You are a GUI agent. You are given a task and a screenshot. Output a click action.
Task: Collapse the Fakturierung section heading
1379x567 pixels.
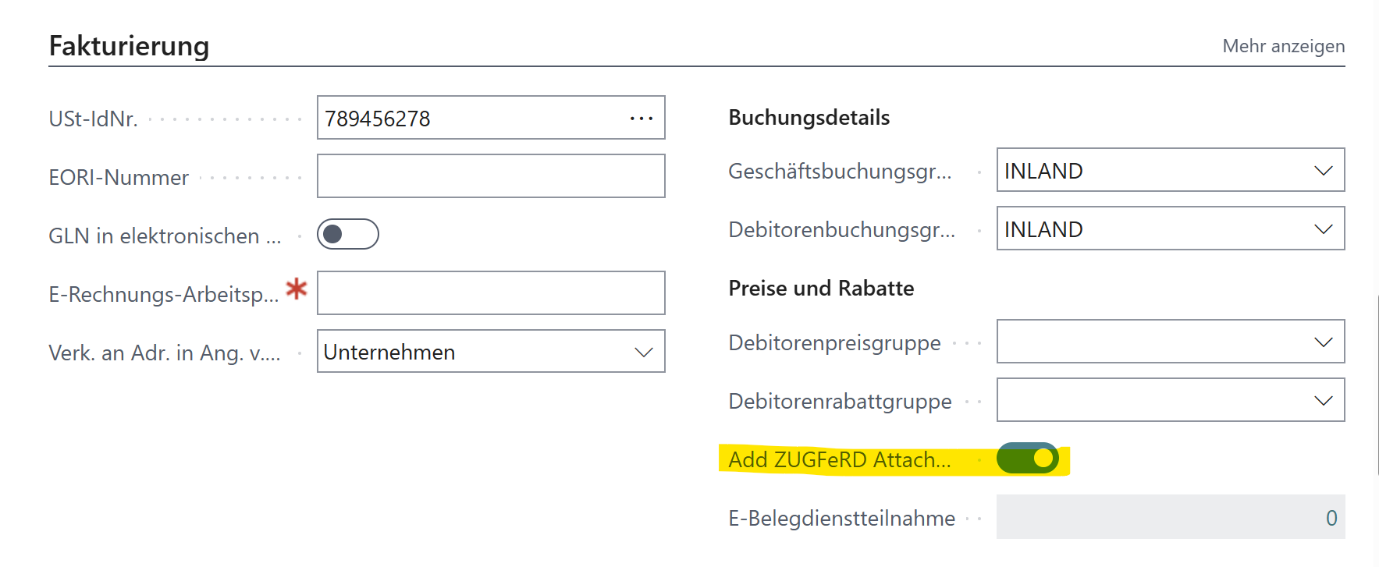[x=129, y=46]
